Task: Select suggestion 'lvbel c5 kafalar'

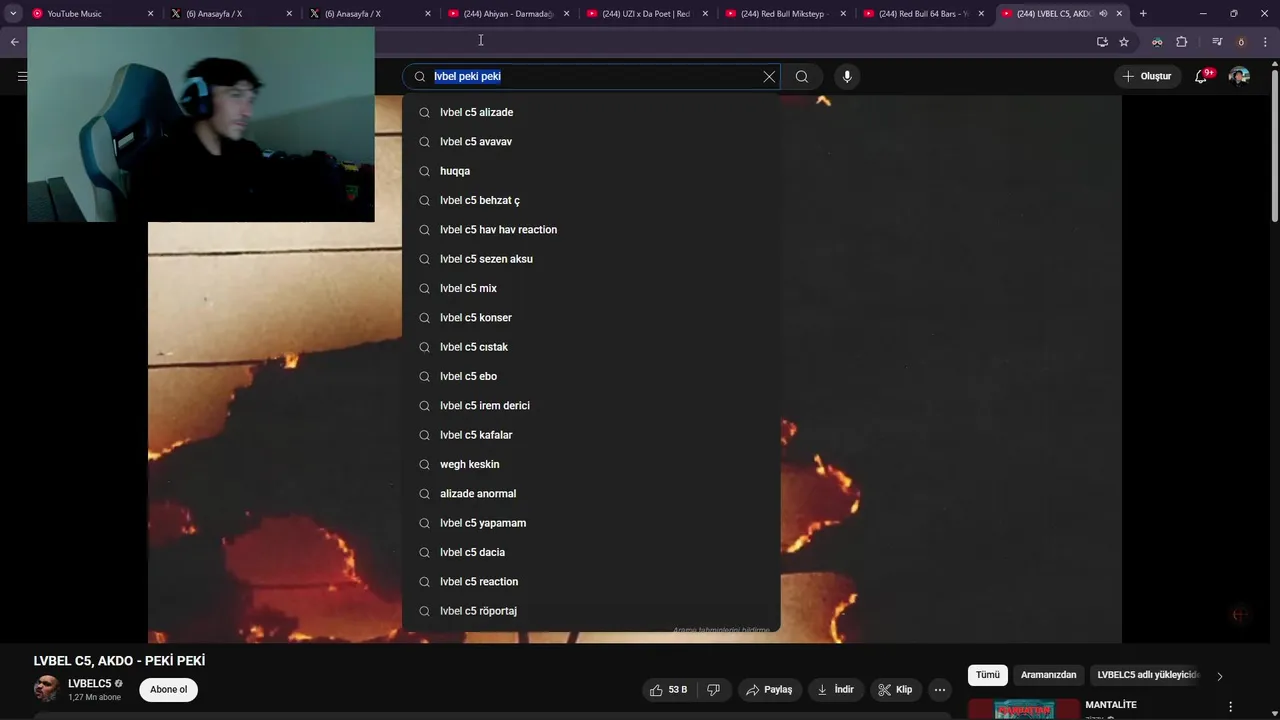Action: pyautogui.click(x=591, y=435)
